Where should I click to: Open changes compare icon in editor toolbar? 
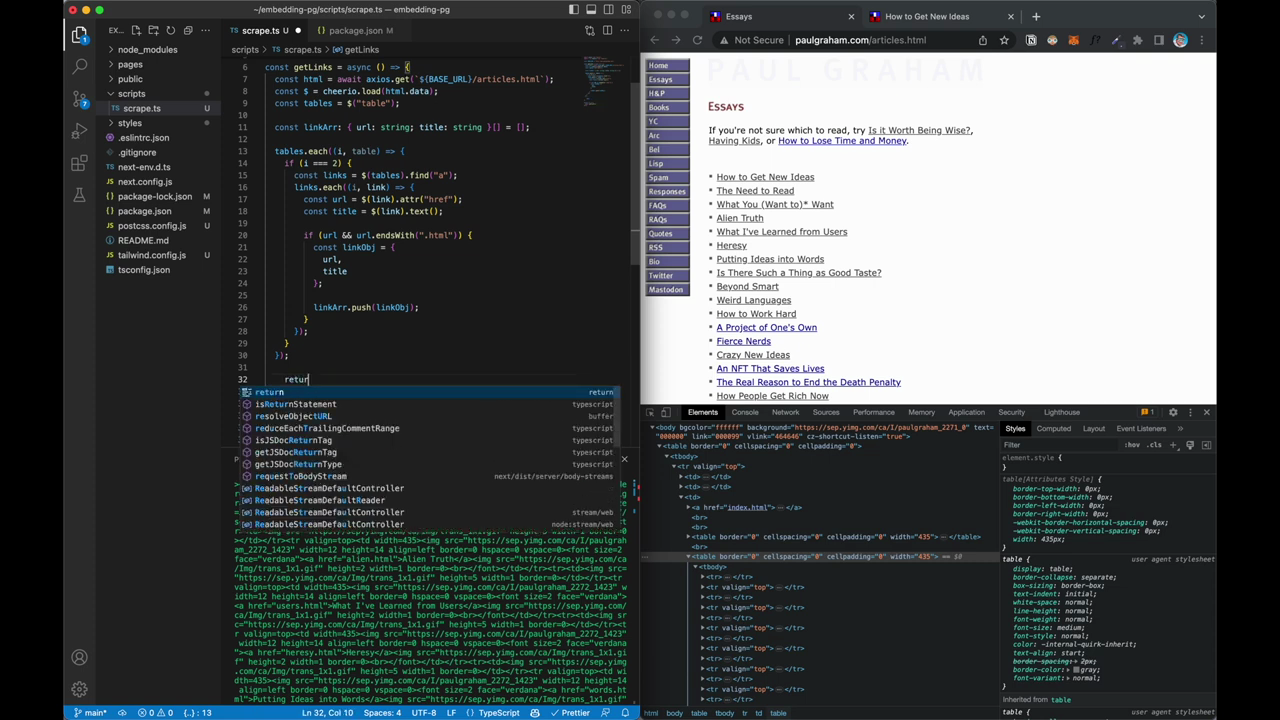[589, 31]
